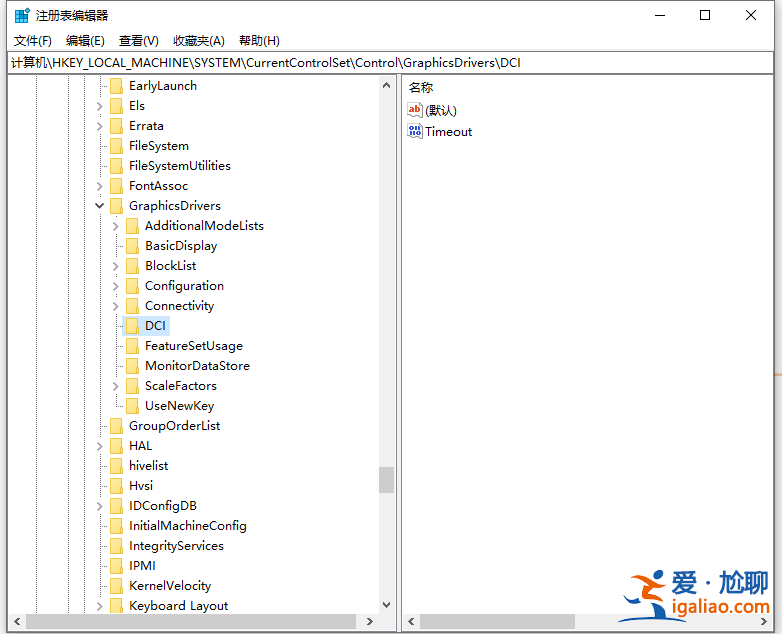782x634 pixels.
Task: Expand the Errata key
Action: [x=99, y=126]
